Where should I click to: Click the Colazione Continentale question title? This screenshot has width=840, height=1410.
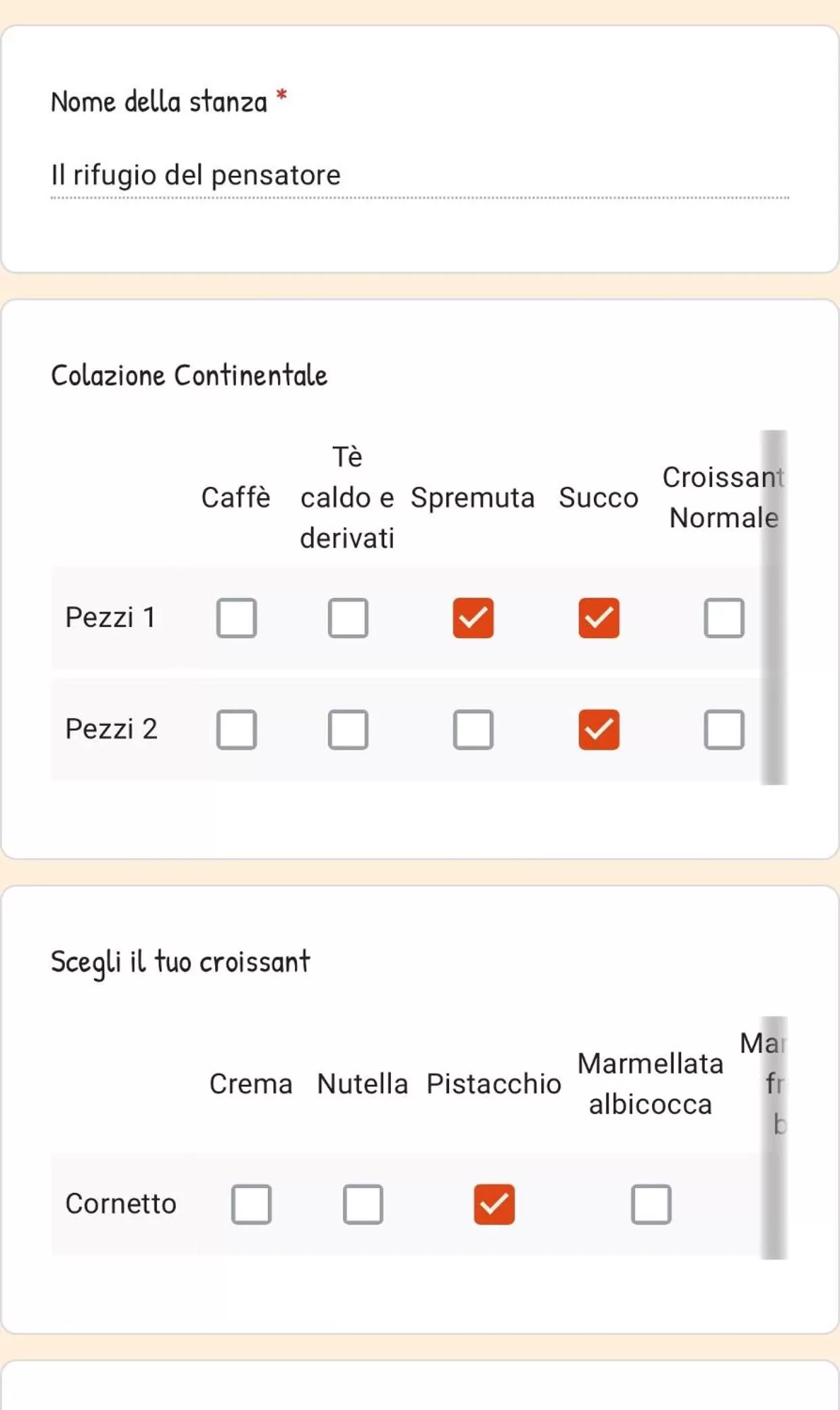pos(189,376)
